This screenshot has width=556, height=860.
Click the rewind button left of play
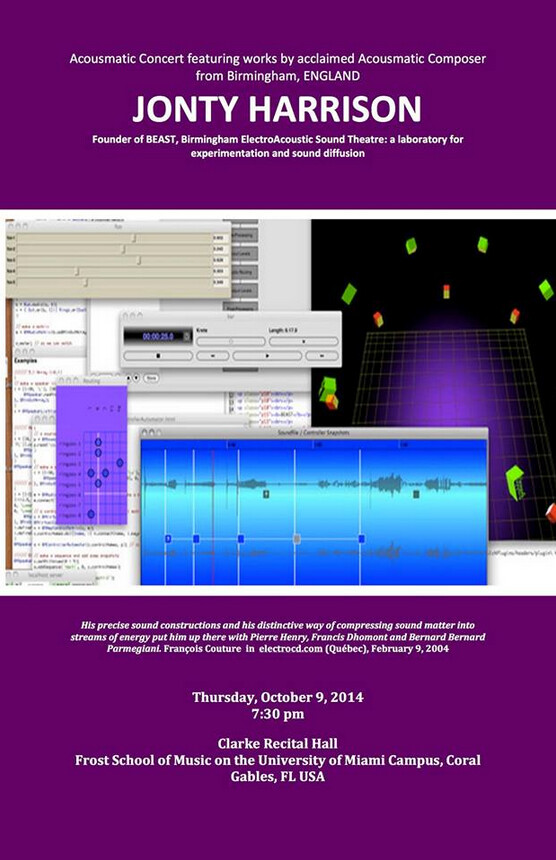pos(213,355)
